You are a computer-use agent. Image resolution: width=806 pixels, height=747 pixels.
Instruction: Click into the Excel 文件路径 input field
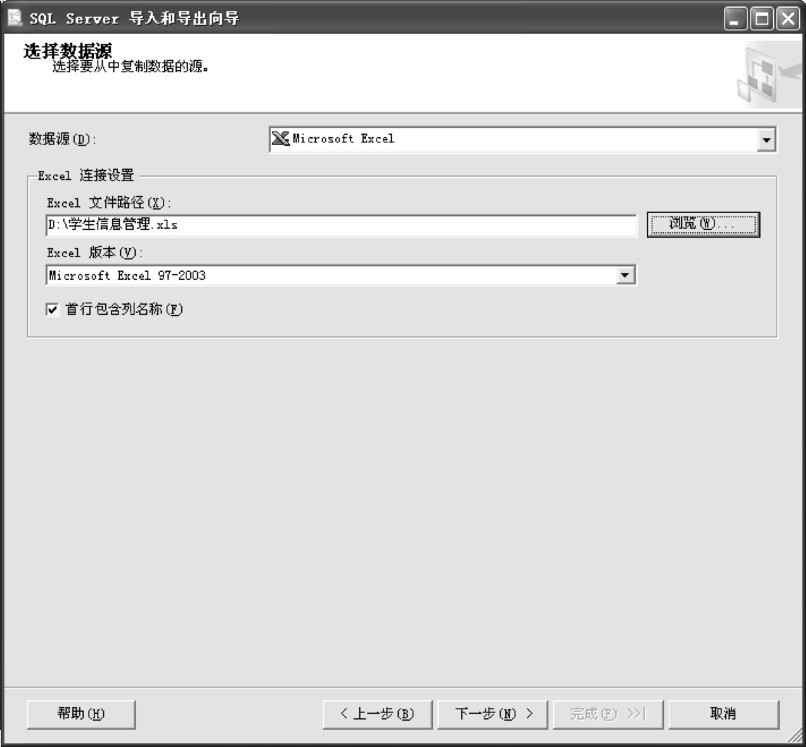(341, 225)
